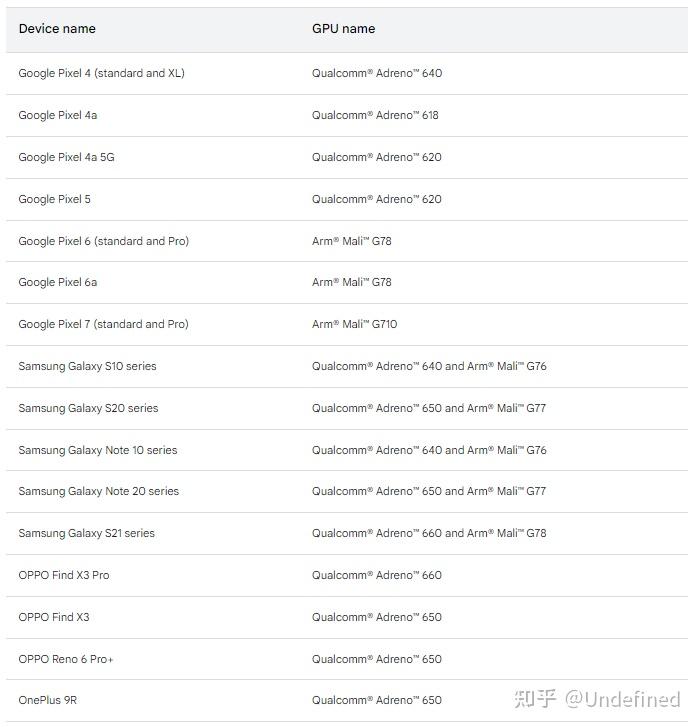Image resolution: width=698 pixels, height=727 pixels.
Task: Click the Qualcomm Adreno 640 cell for Pixel 4
Action: [376, 73]
